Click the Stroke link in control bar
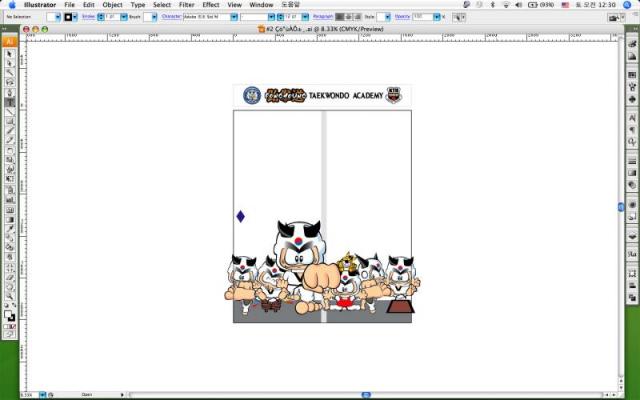640x400 pixels. click(88, 17)
